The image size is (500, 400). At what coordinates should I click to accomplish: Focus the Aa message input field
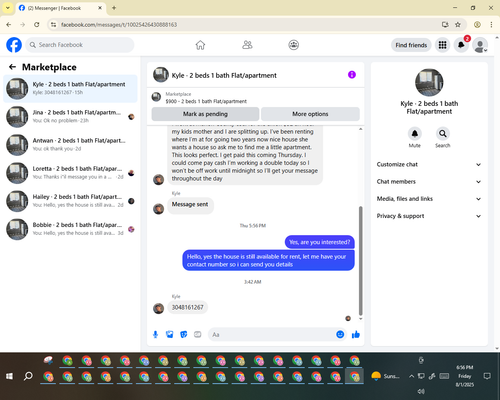[272, 334]
